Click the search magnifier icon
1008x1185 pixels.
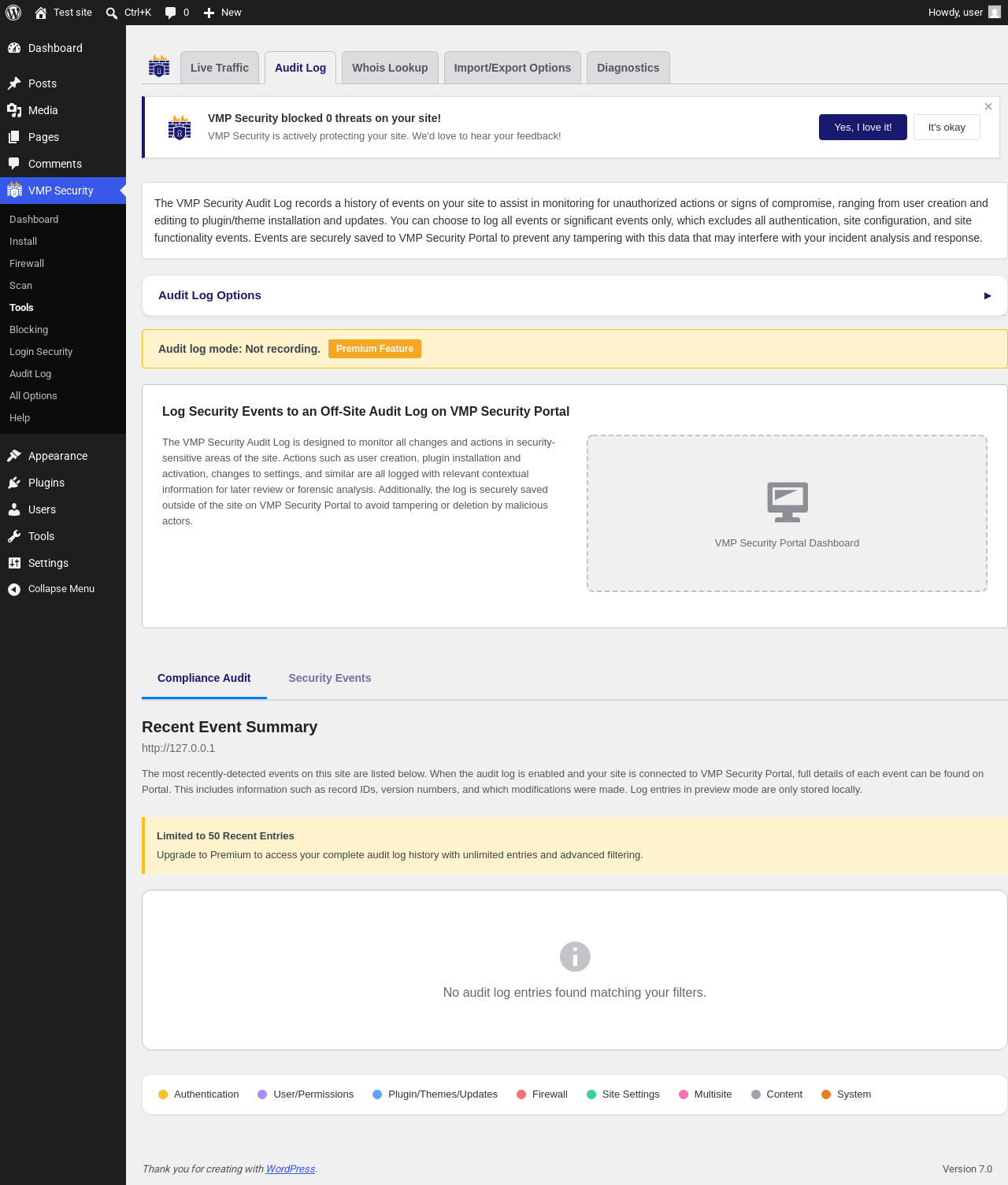pyautogui.click(x=112, y=13)
